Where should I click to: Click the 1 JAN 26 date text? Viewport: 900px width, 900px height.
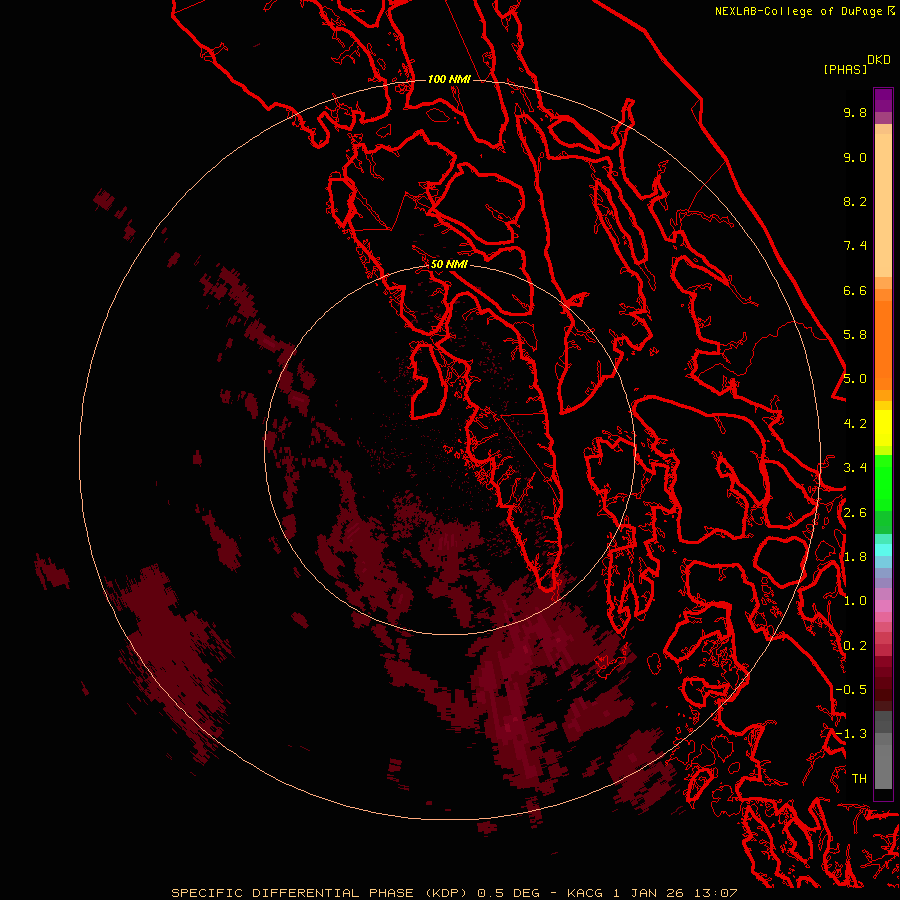[648, 893]
